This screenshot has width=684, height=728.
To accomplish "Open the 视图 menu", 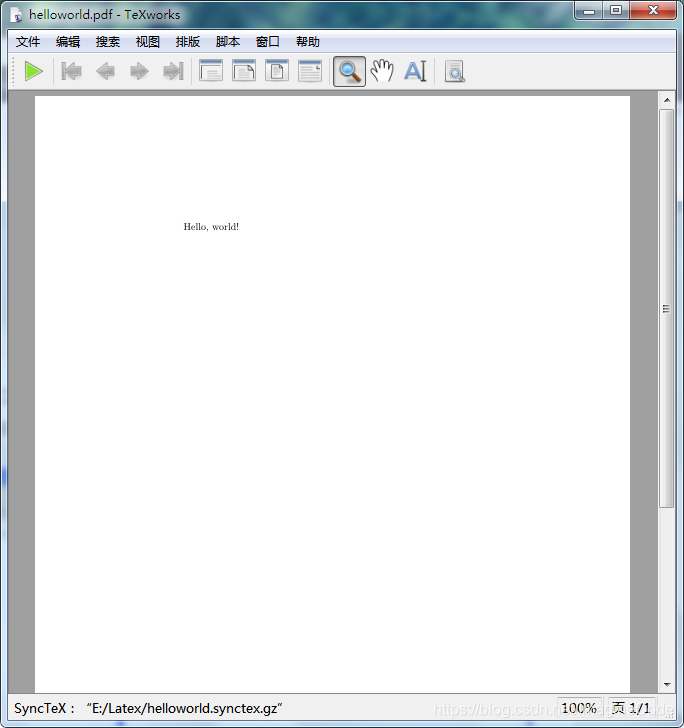I will (148, 42).
